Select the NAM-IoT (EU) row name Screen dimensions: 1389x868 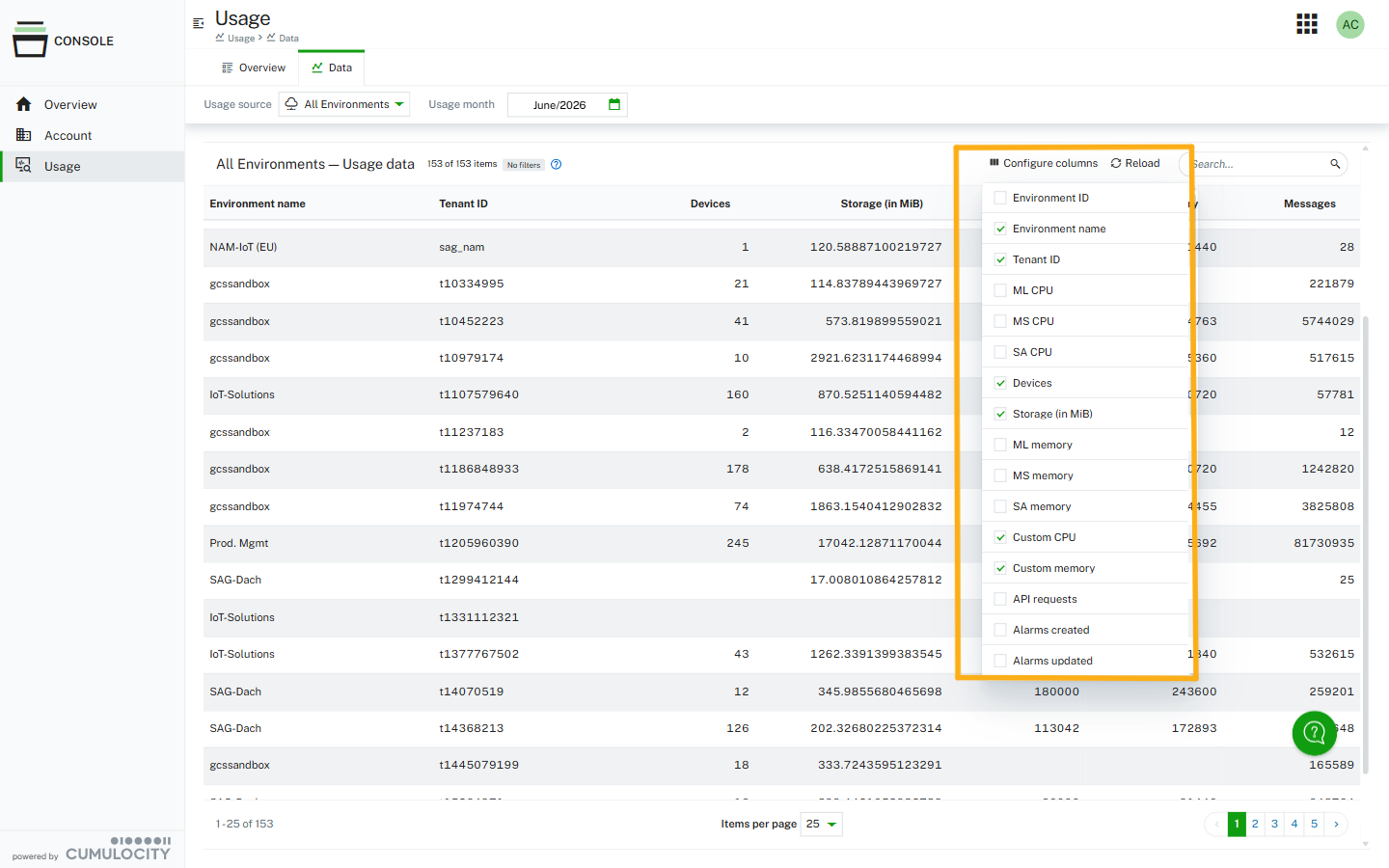coord(243,247)
